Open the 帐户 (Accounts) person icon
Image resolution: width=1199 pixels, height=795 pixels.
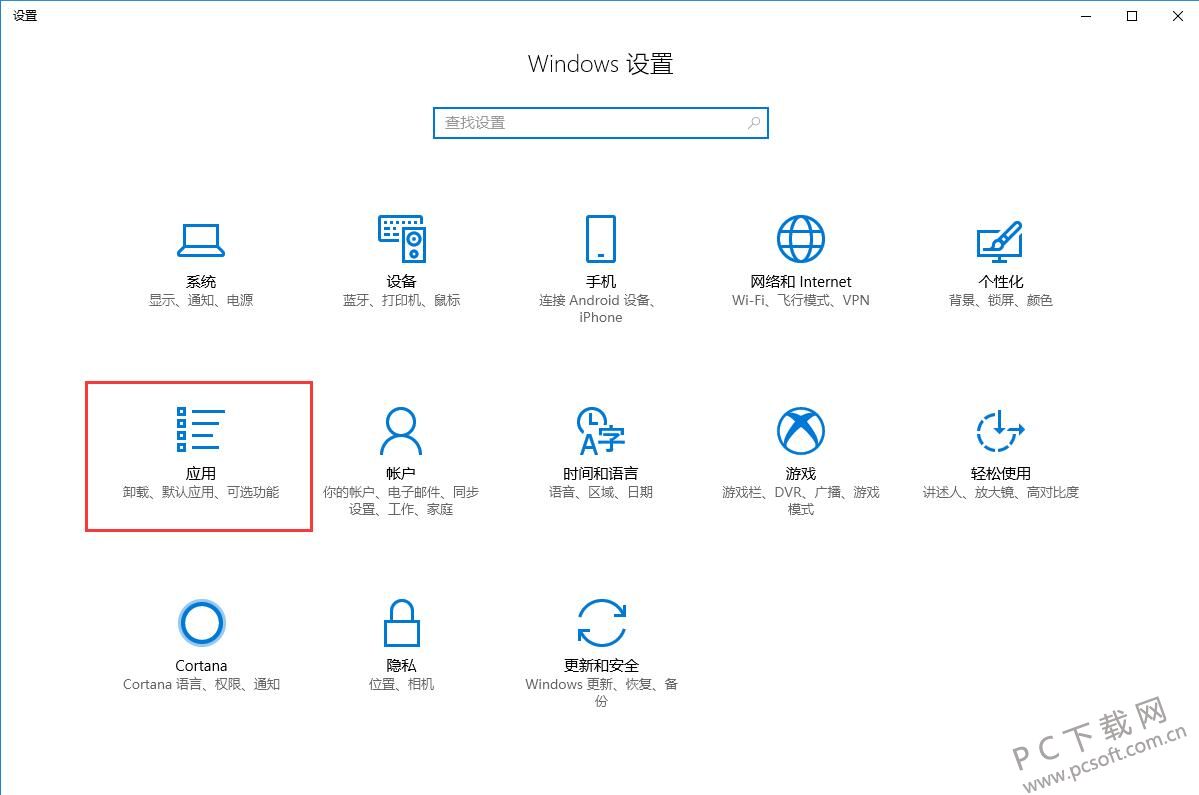(401, 431)
